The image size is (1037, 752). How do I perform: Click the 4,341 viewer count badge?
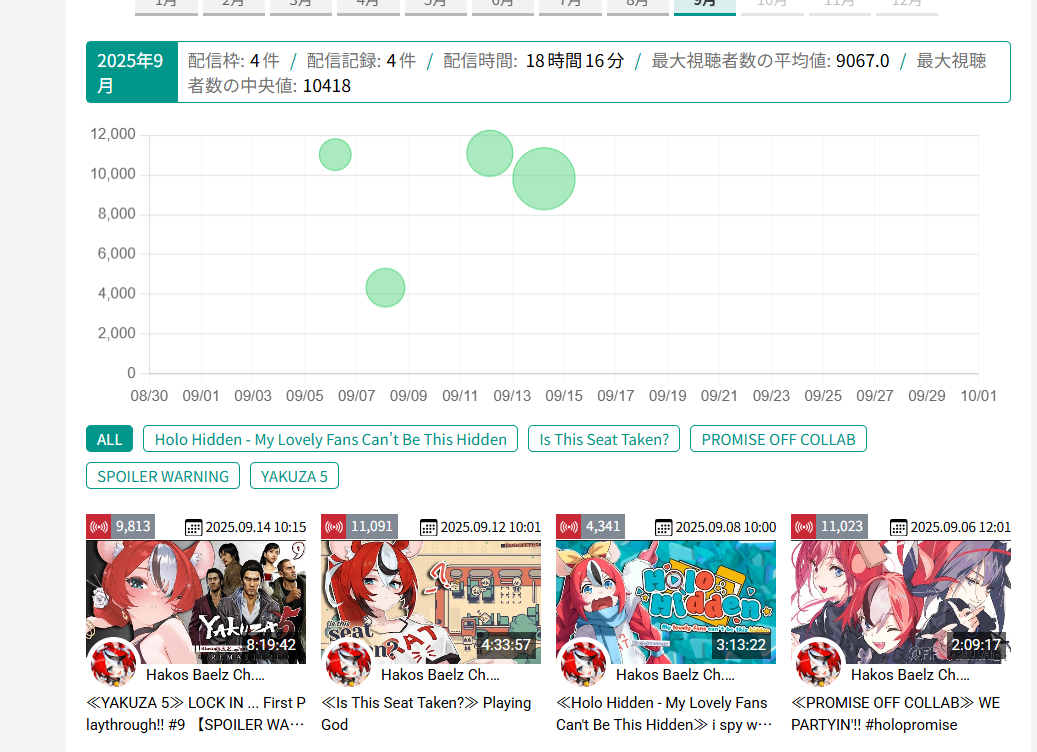point(603,526)
